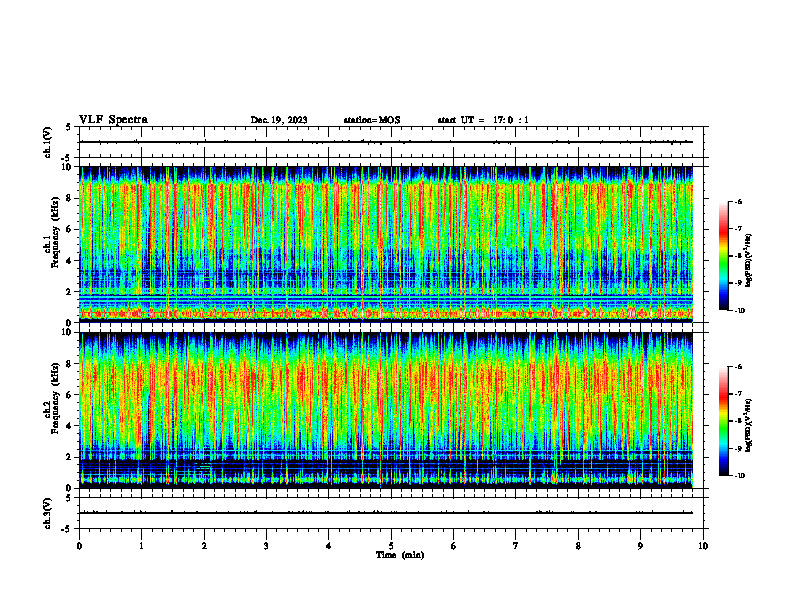Click the "2" kHz tick on ch.2 axis
The height and width of the screenshot is (612, 792).
[70, 457]
